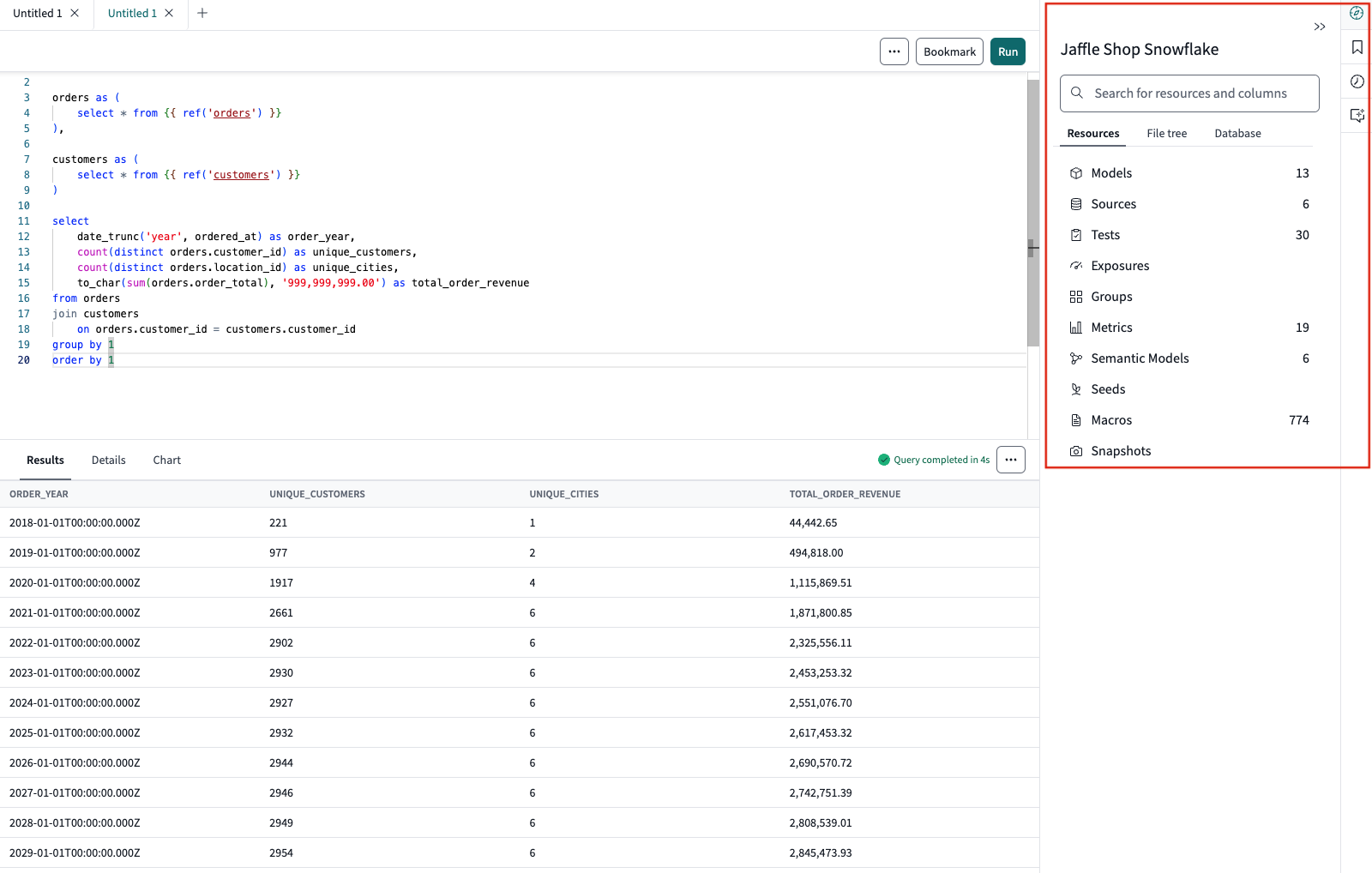Click the Tests clipboard icon

pos(1076,234)
